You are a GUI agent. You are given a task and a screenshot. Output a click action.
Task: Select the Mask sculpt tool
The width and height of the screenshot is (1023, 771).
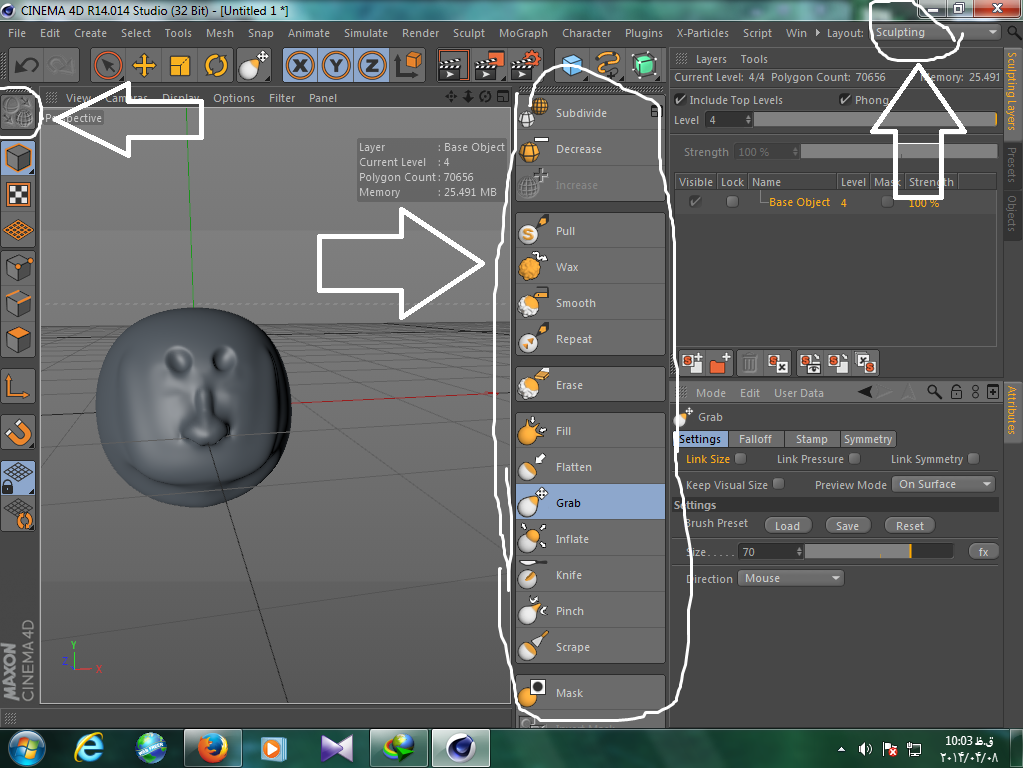tap(590, 693)
